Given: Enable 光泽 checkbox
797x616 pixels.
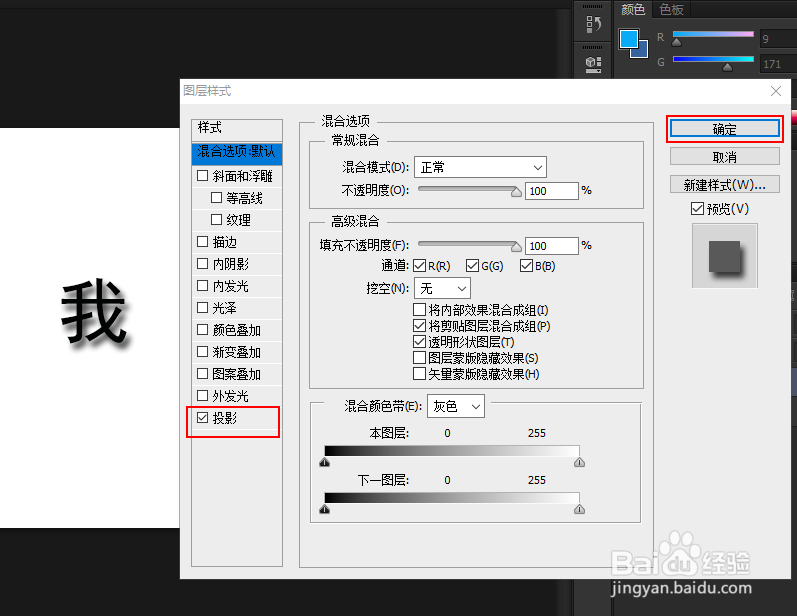Looking at the screenshot, I should (202, 307).
